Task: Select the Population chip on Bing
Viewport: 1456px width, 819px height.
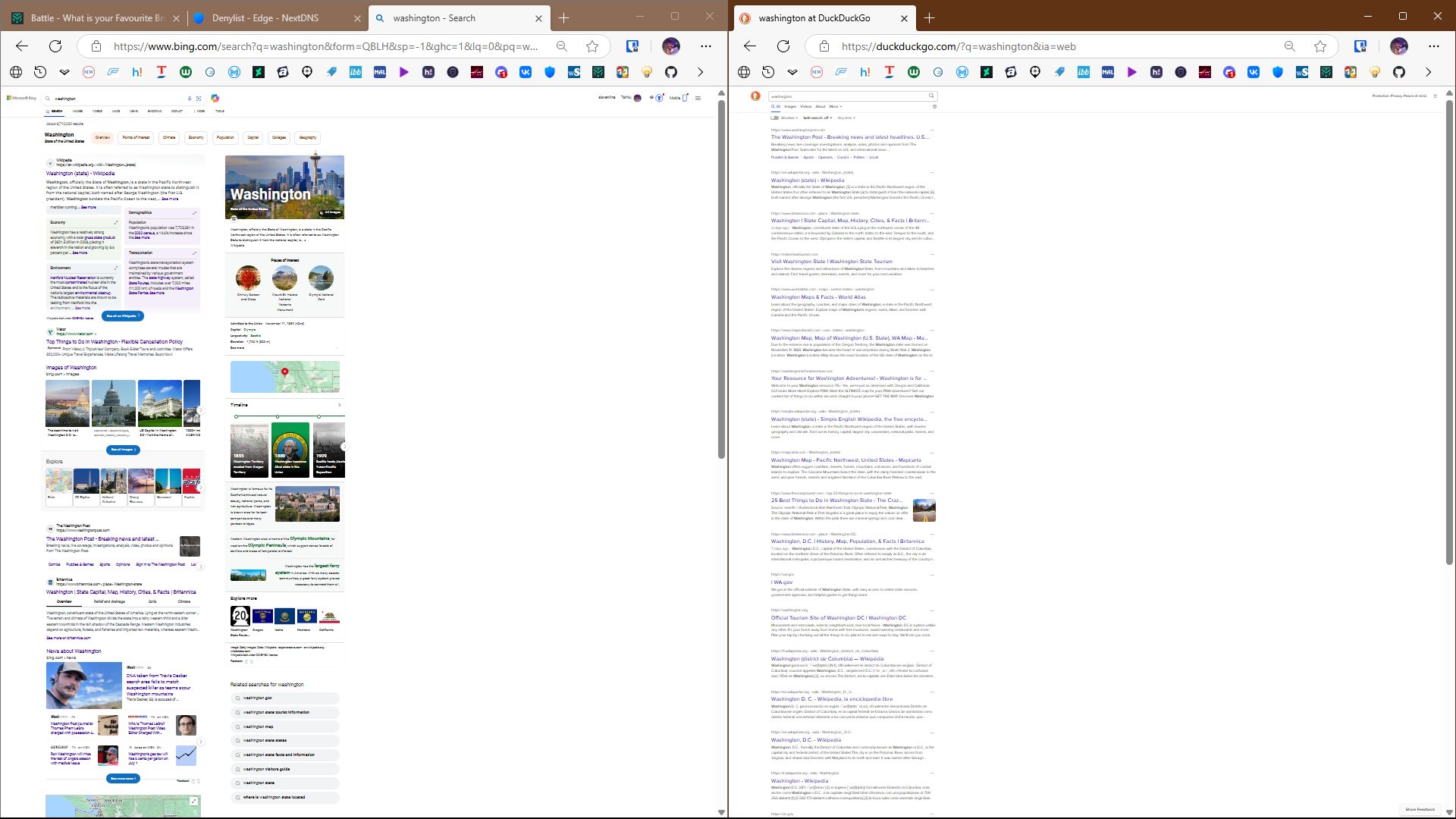Action: pos(225,138)
